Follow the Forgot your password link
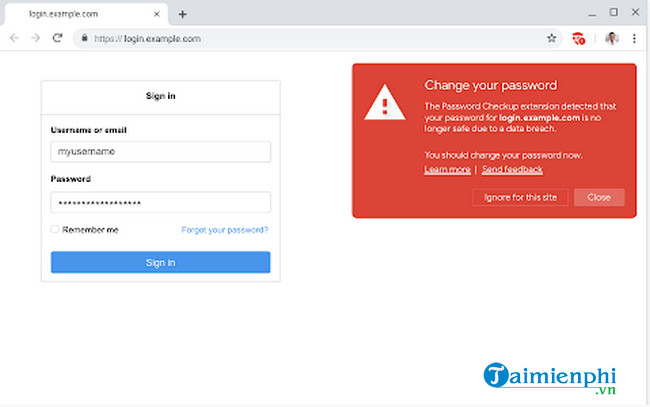 click(x=225, y=230)
